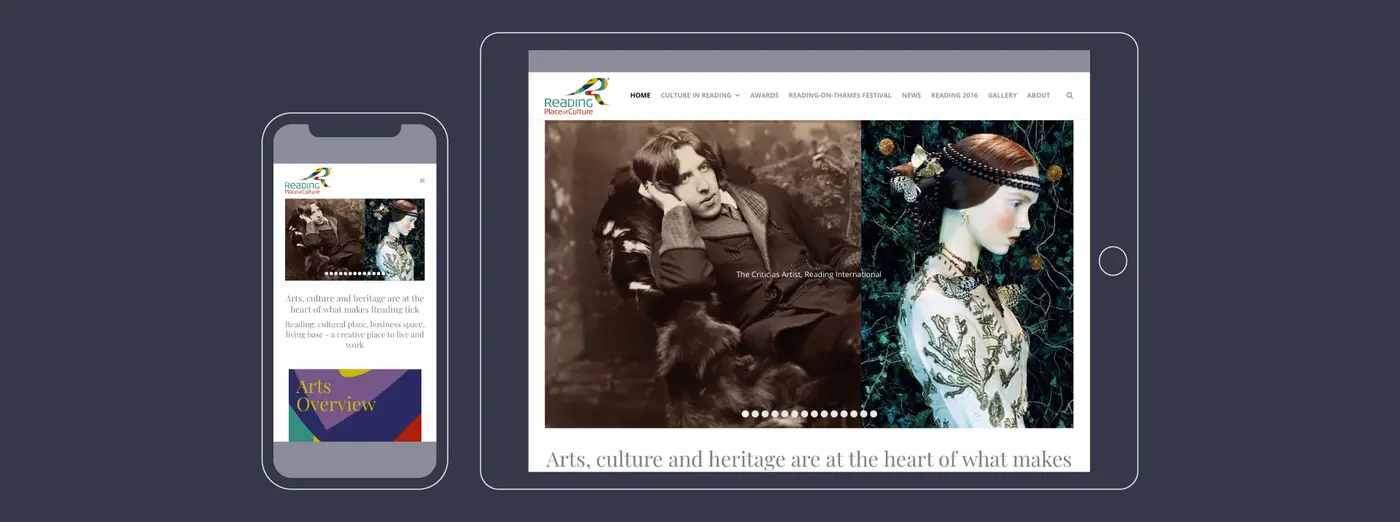Click the tablet headline 'Arts, culture and heritage'
The image size is (1400, 522).
[x=809, y=459]
